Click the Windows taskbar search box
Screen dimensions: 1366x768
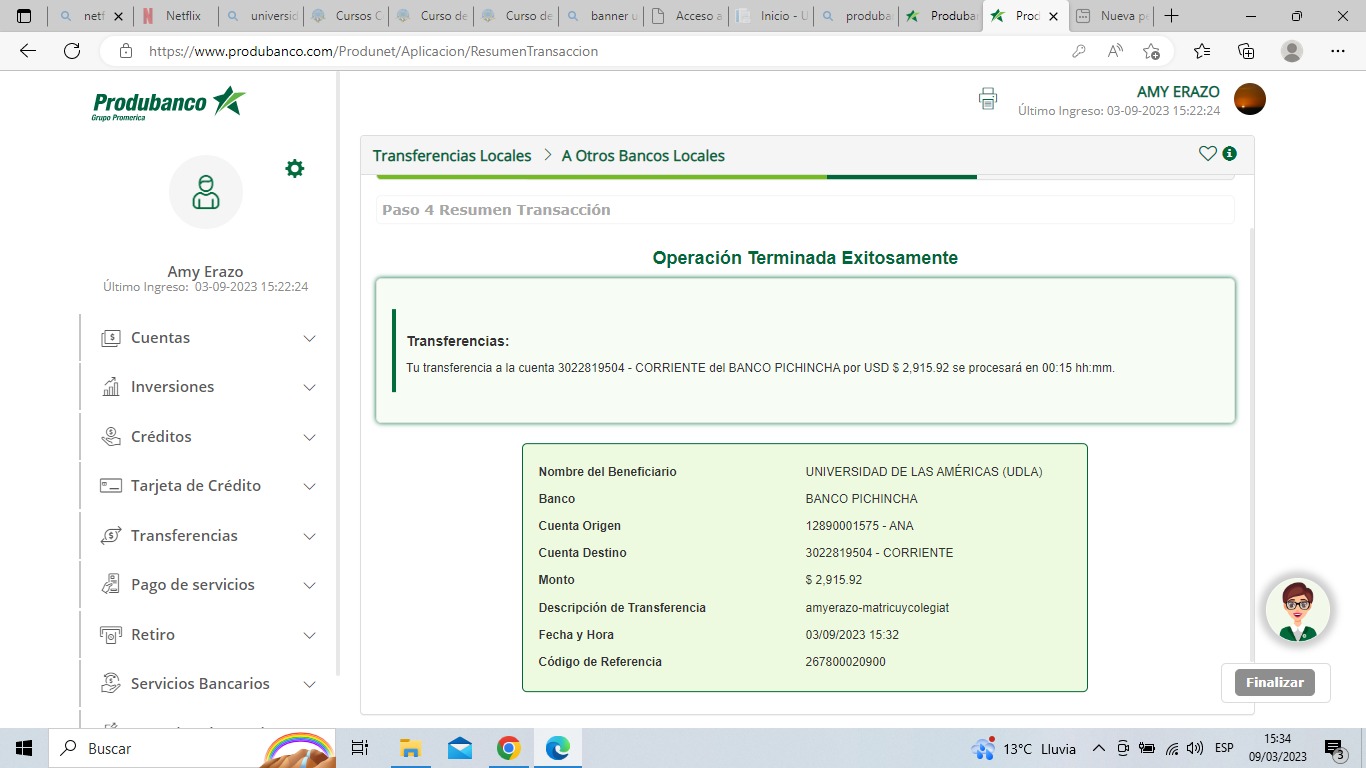pyautogui.click(x=160, y=748)
